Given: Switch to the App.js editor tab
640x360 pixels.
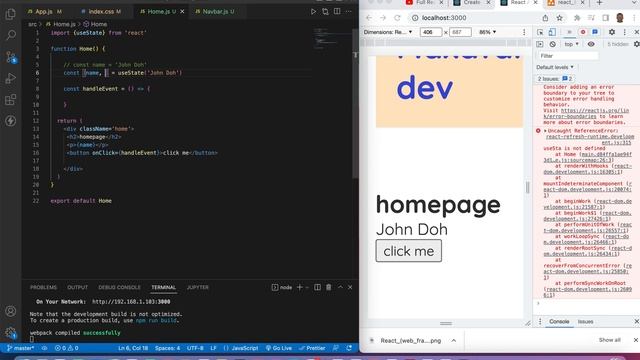Looking at the screenshot, I should point(44,11).
